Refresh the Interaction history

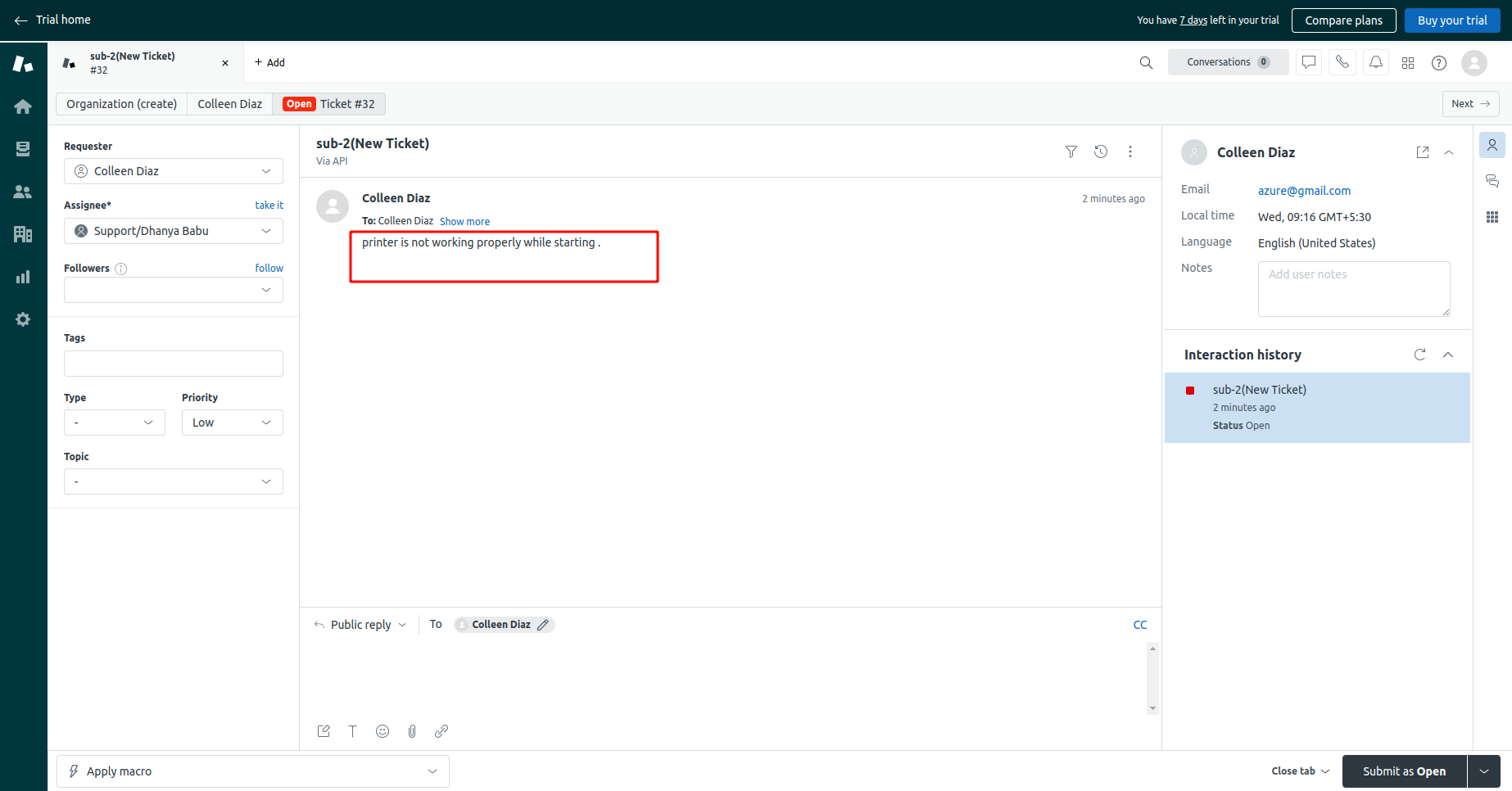tap(1420, 355)
